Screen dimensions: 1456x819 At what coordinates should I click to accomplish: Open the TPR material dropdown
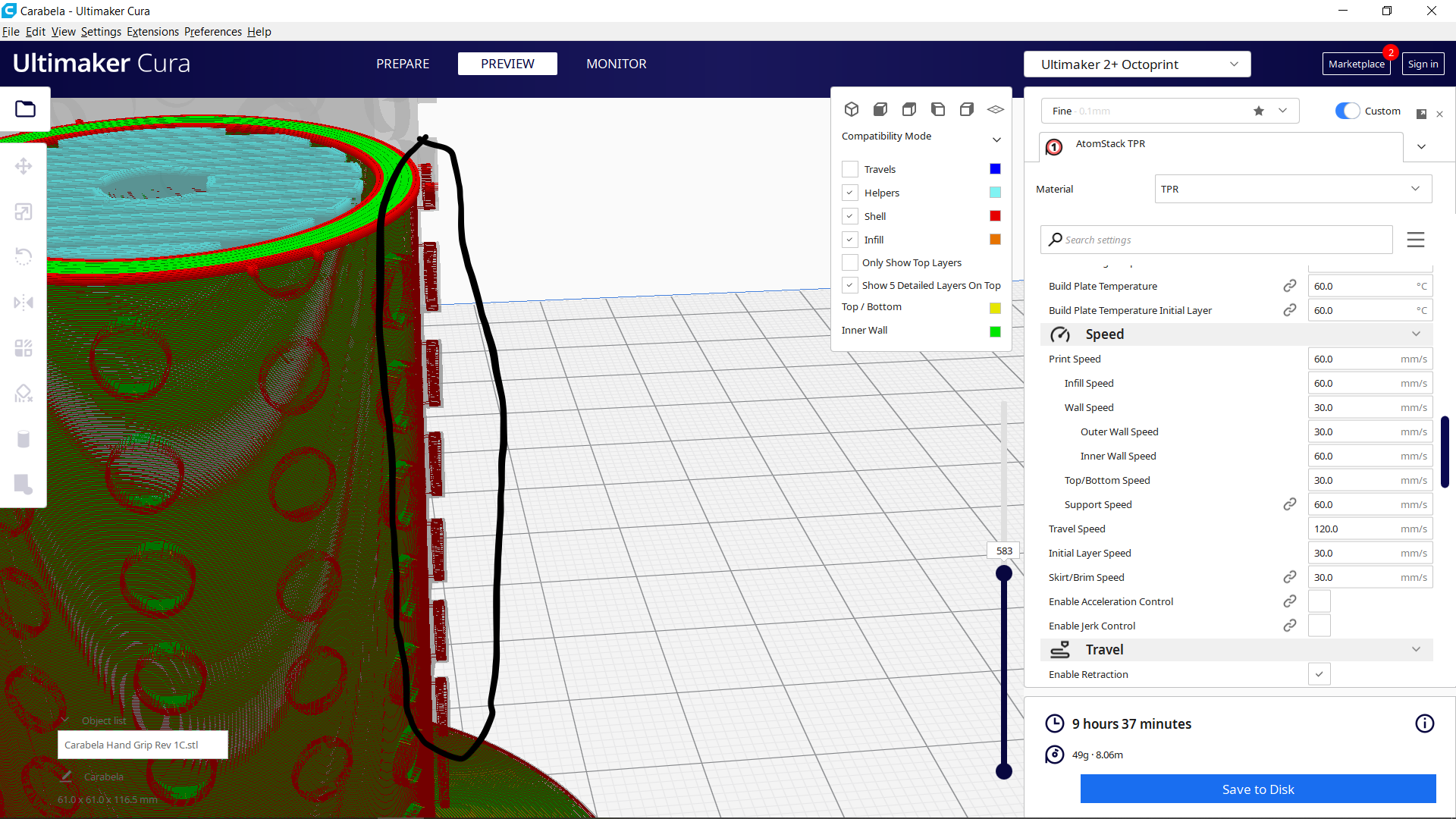(1293, 189)
